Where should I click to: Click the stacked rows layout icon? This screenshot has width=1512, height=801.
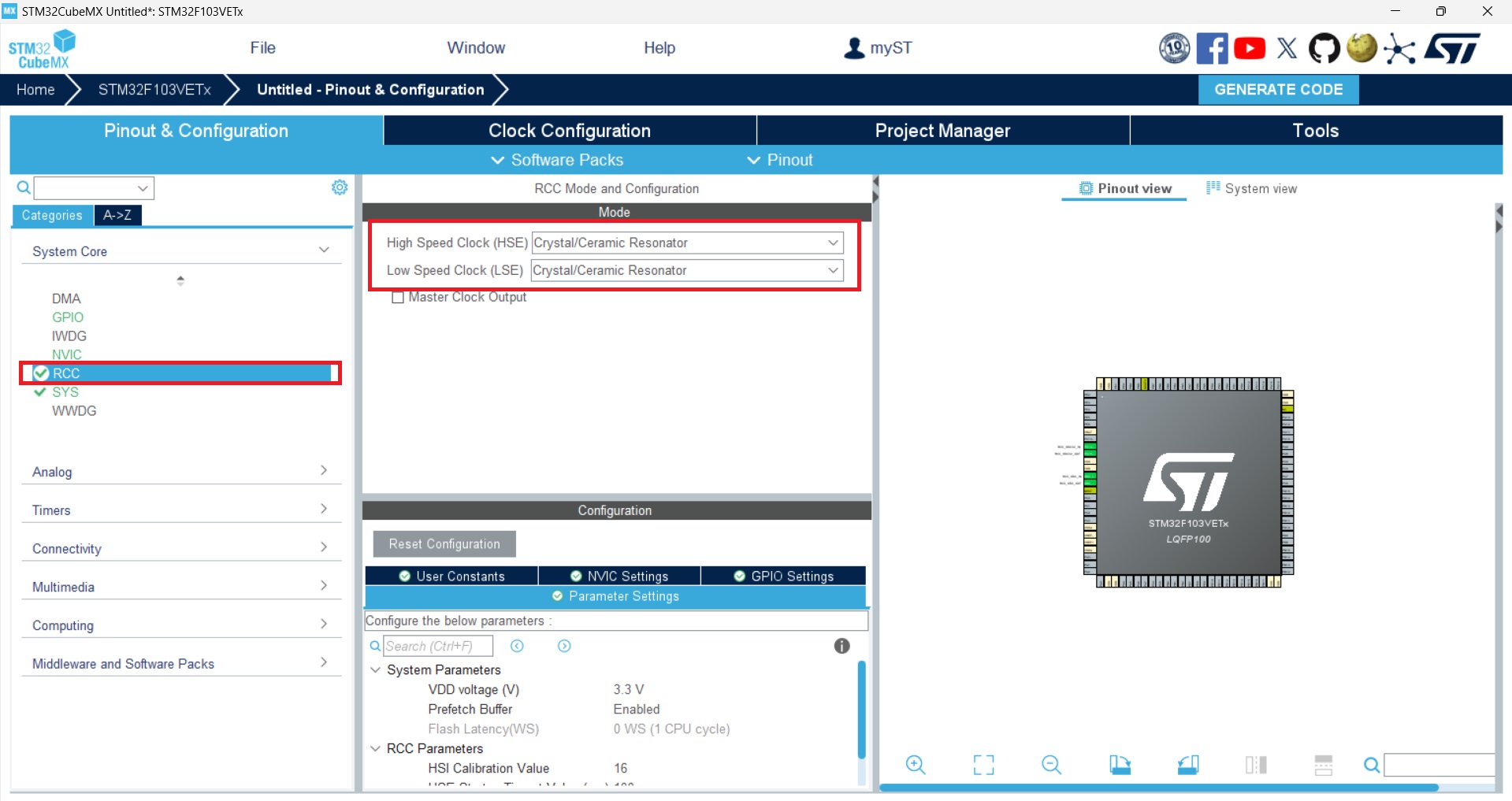click(1324, 765)
